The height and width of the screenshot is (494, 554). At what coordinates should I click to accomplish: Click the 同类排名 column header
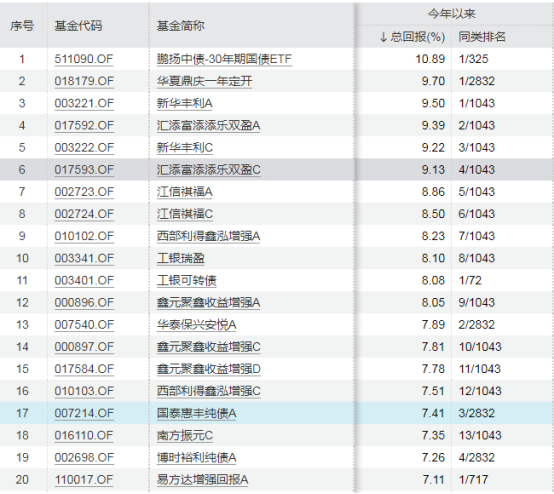click(482, 37)
